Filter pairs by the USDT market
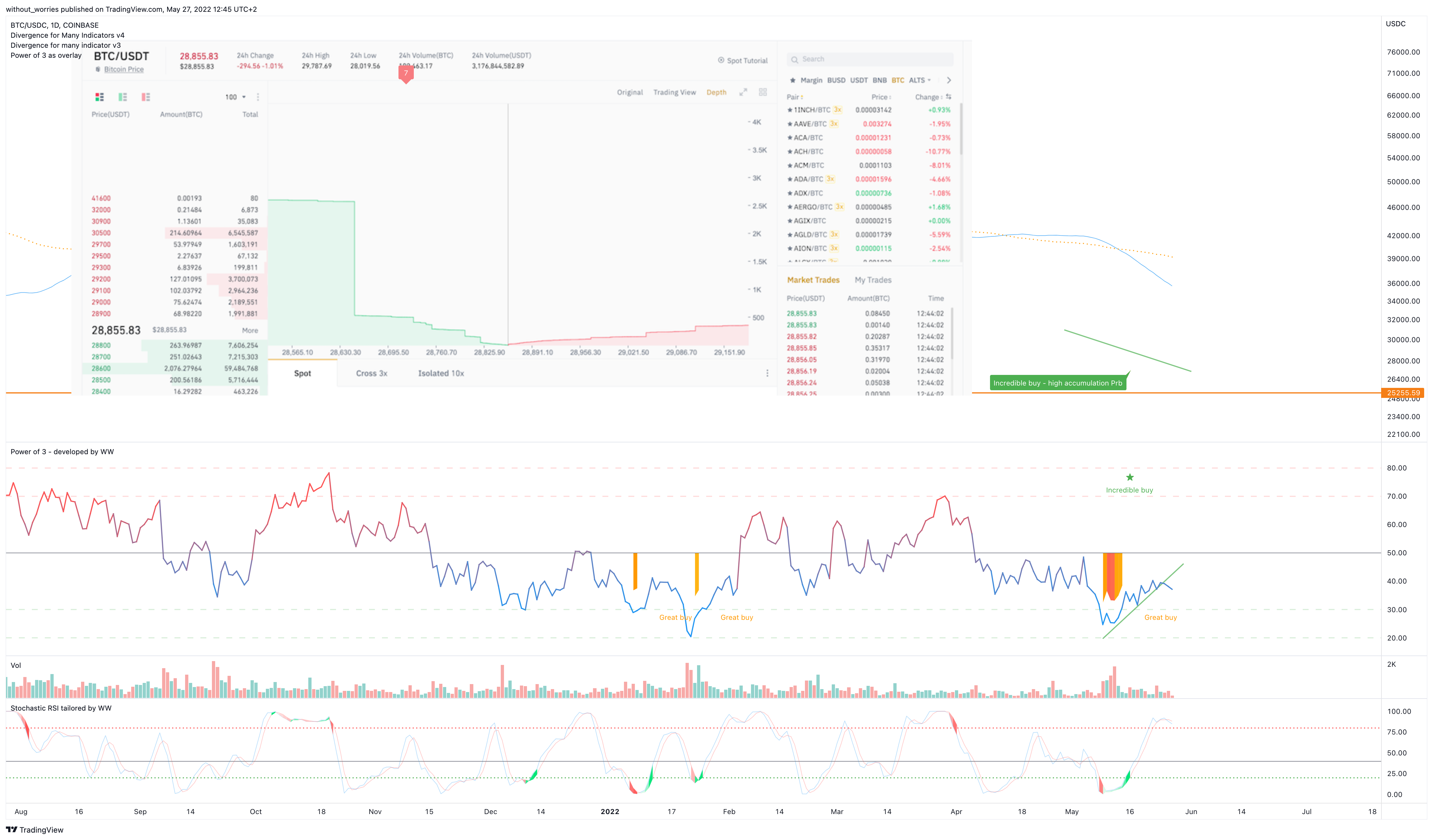 pos(859,80)
